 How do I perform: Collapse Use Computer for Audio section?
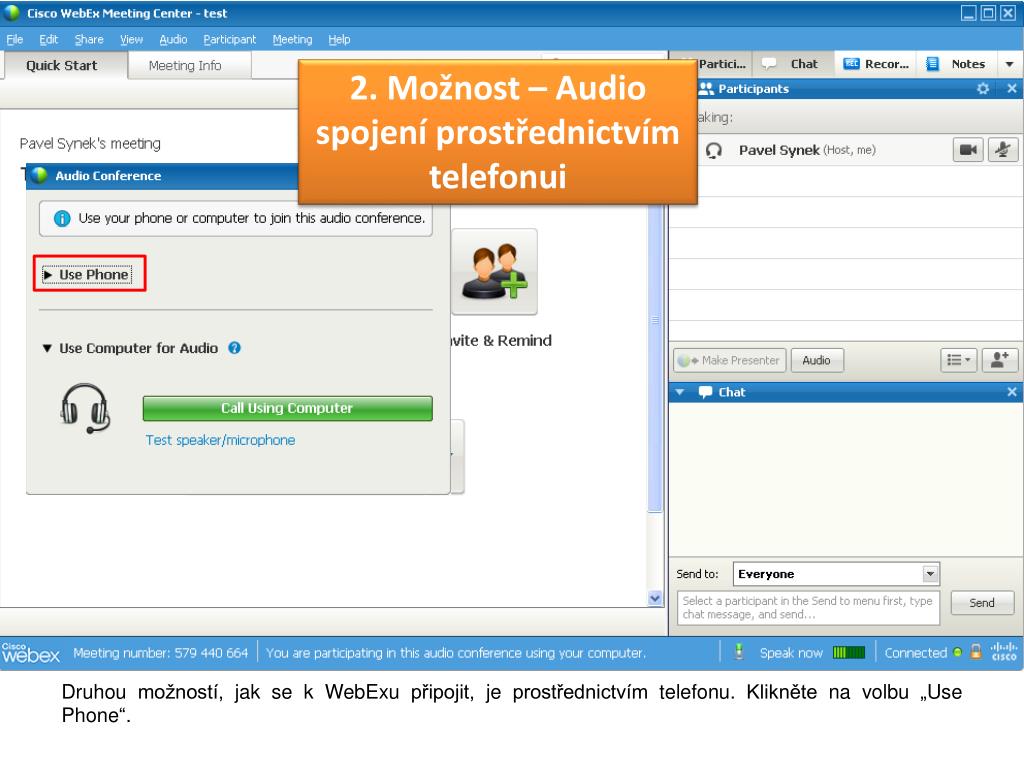47,349
